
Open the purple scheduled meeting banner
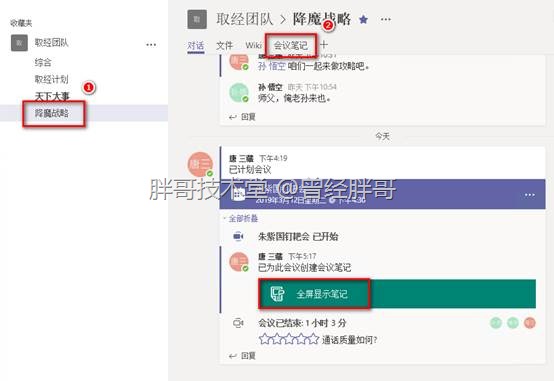[x=383, y=194]
